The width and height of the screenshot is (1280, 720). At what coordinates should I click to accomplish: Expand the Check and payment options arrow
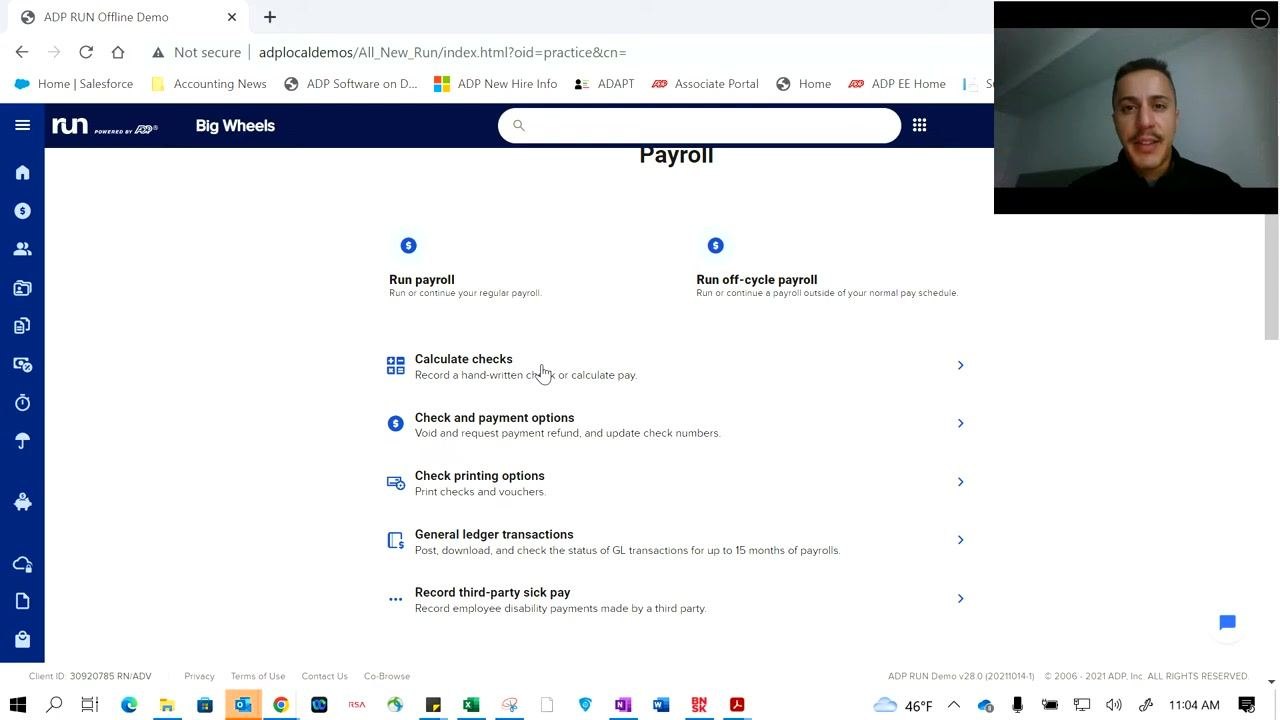pyautogui.click(x=960, y=423)
